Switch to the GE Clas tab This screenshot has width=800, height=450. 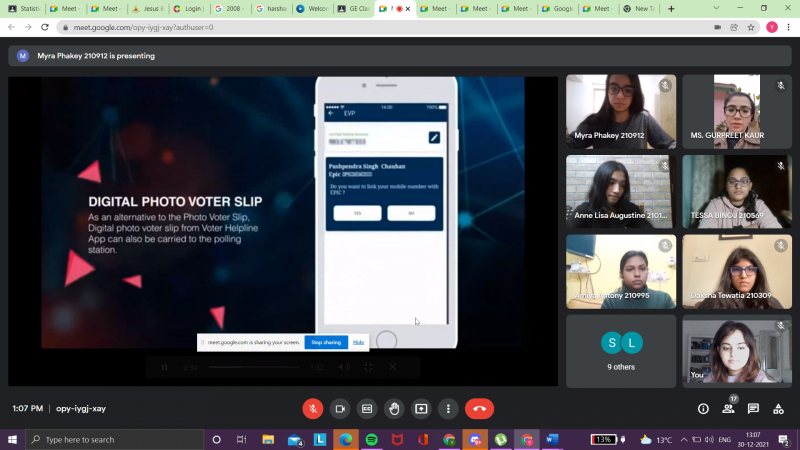pyautogui.click(x=354, y=9)
